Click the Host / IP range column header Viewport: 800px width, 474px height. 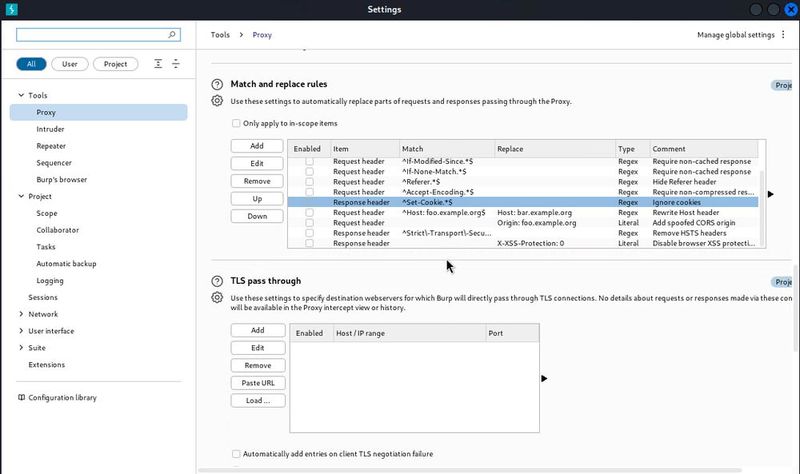(x=410, y=333)
